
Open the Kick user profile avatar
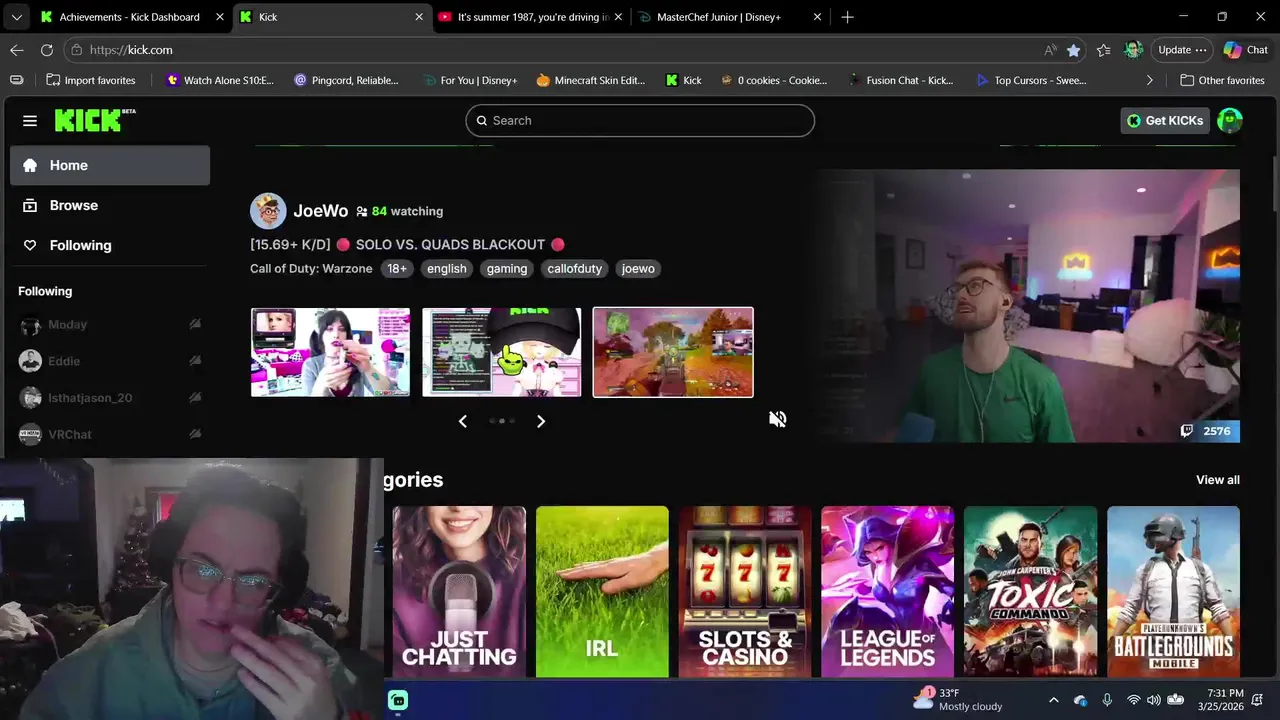coord(1230,120)
